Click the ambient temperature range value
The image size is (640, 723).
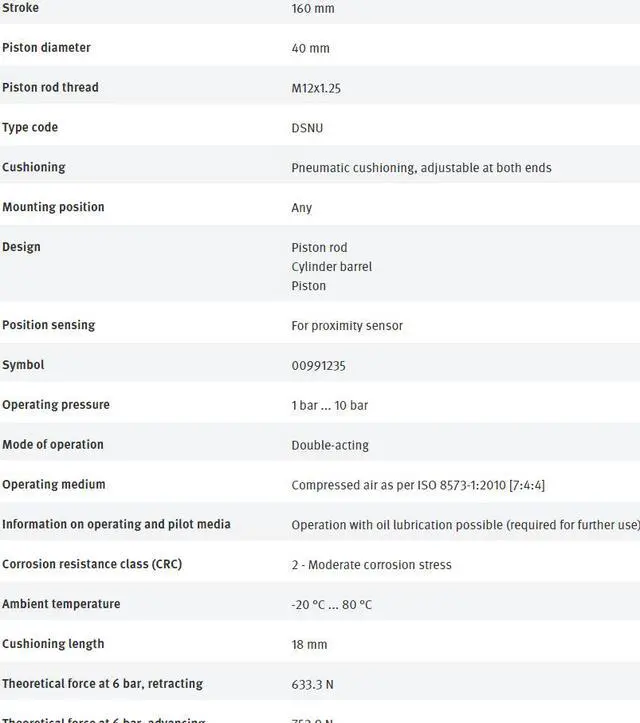[332, 605]
